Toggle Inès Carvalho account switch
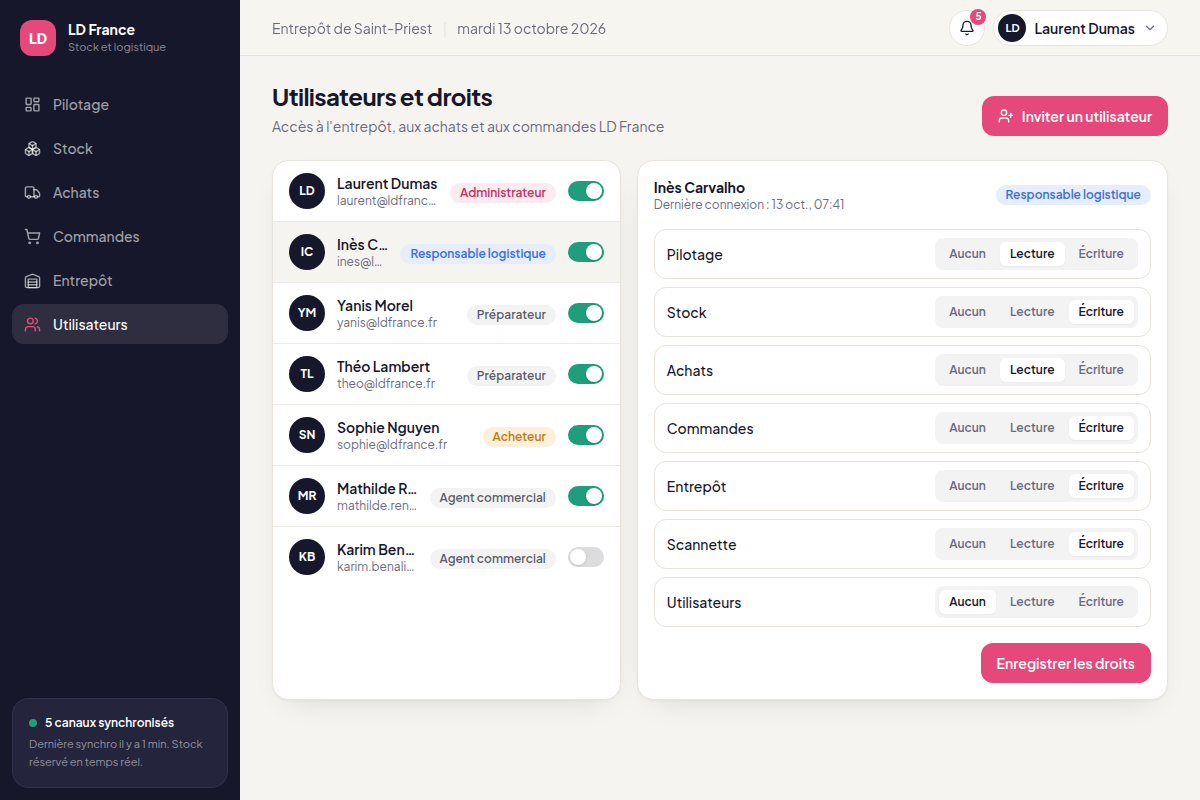The image size is (1200, 800). coord(586,252)
